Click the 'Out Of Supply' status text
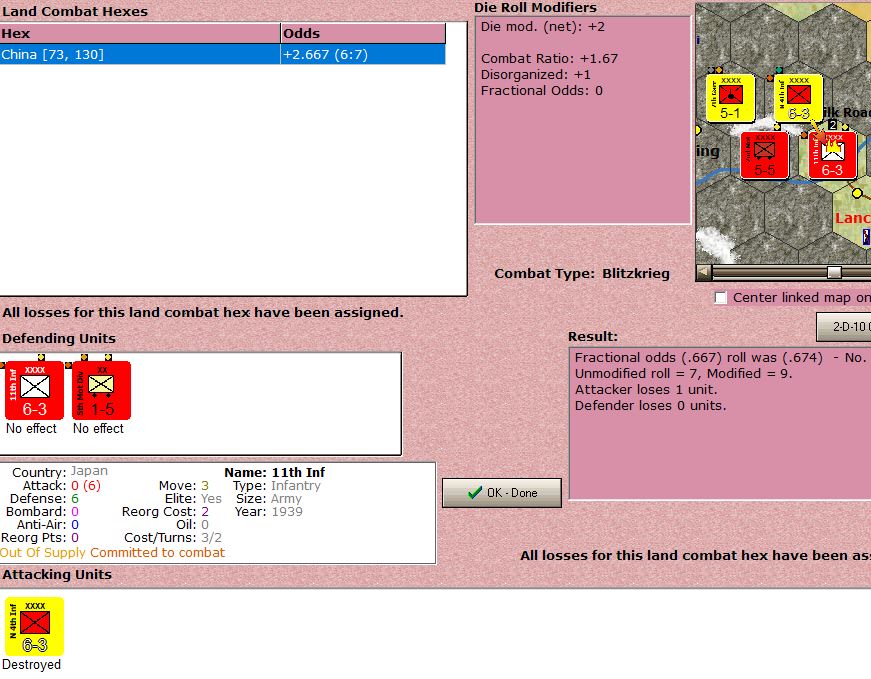Viewport: 871px width, 679px height. [x=43, y=552]
